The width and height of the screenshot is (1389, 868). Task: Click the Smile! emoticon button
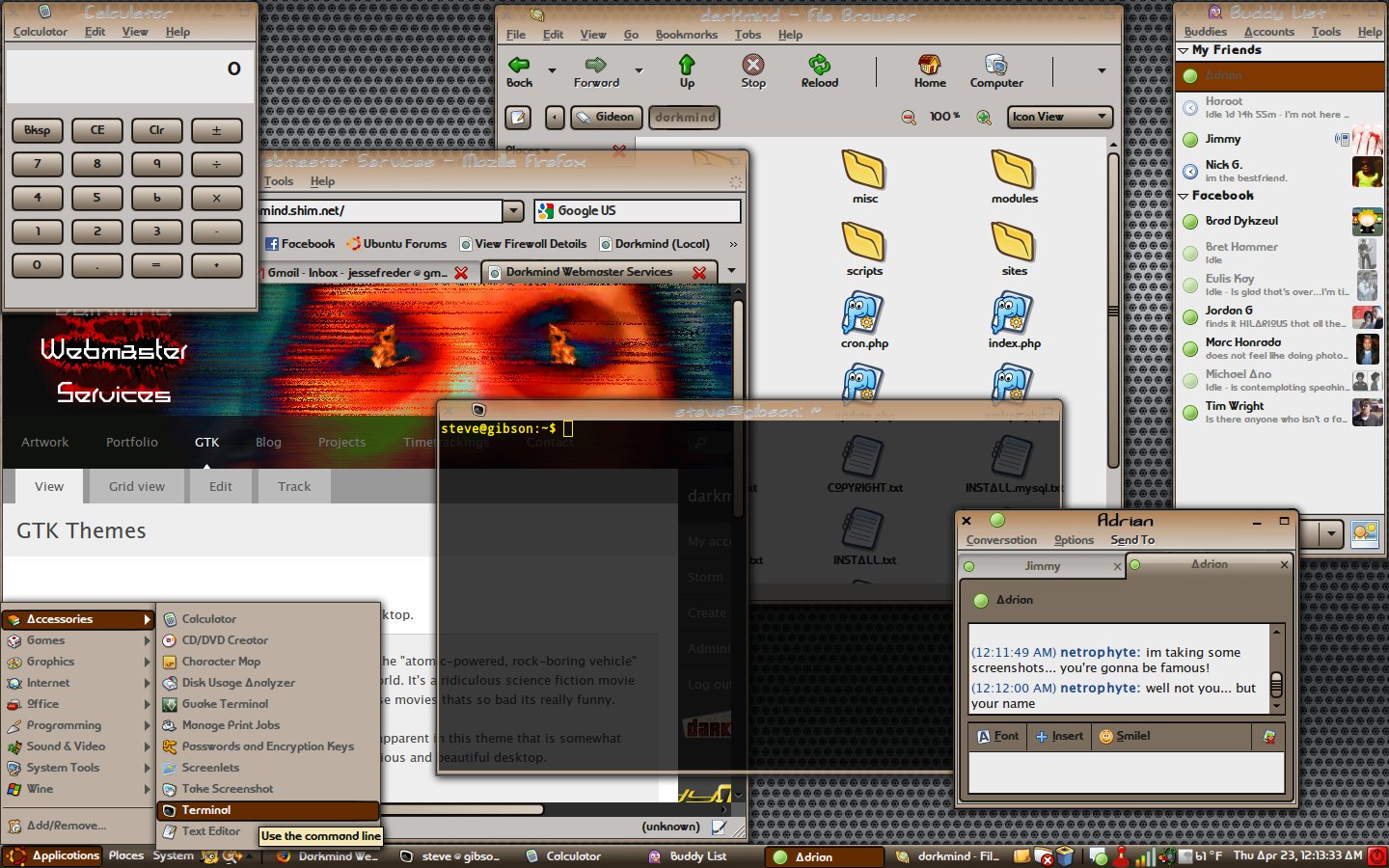click(x=1125, y=736)
